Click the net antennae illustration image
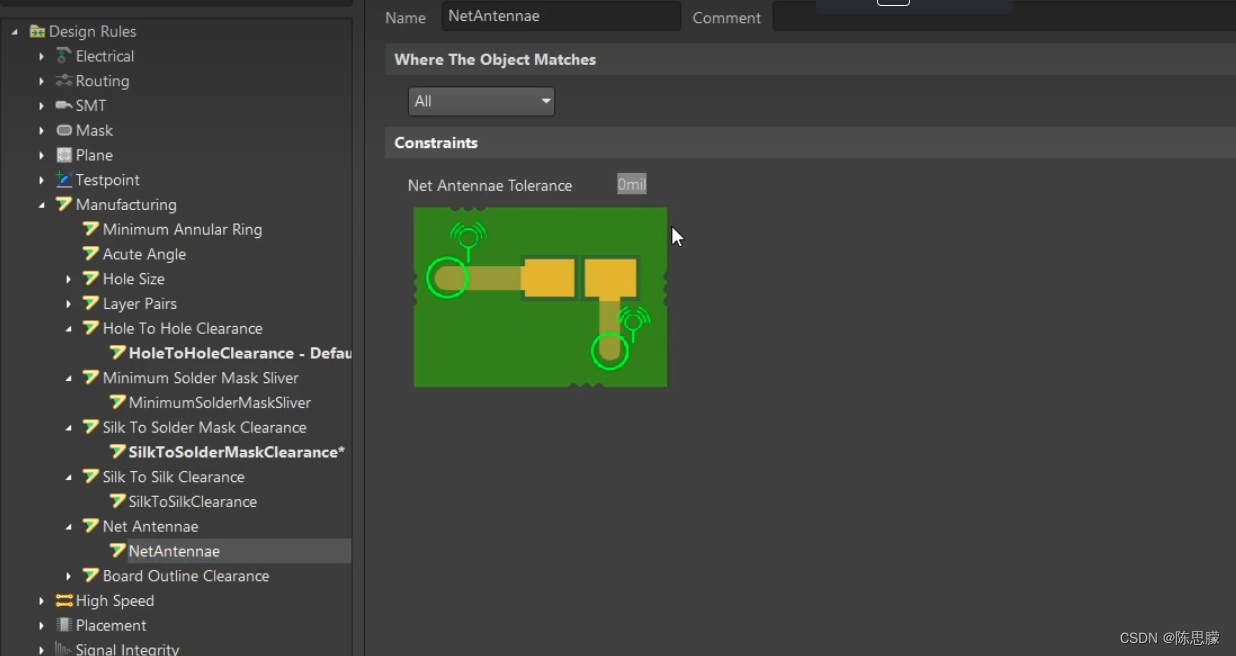1236x656 pixels. point(540,297)
